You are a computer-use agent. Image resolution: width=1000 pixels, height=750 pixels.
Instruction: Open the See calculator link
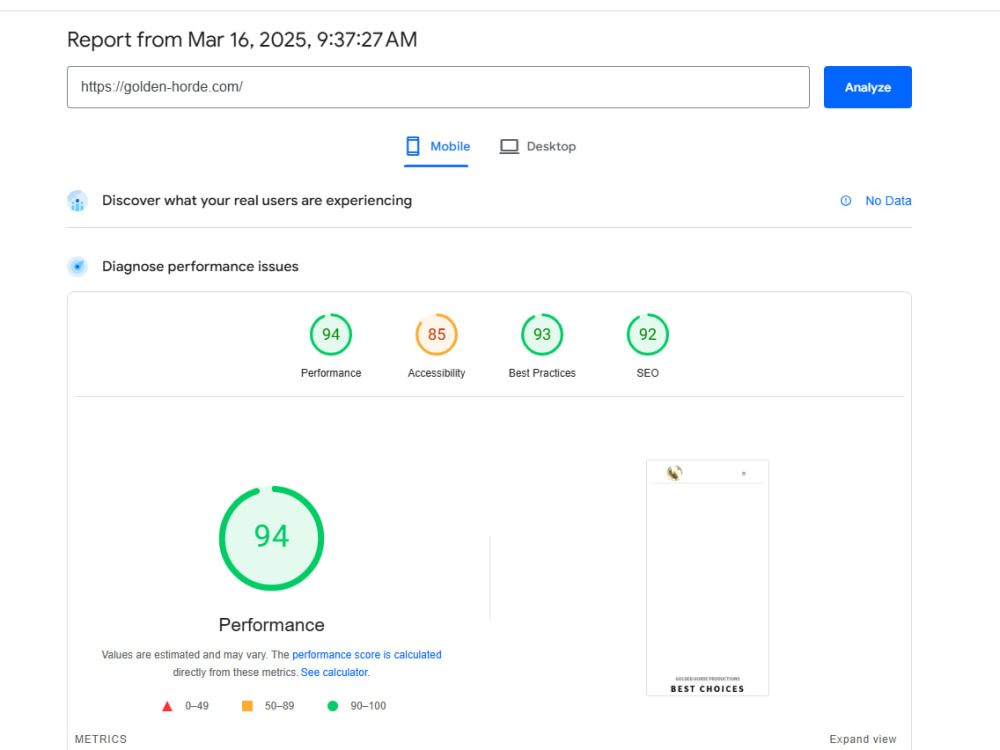point(334,673)
